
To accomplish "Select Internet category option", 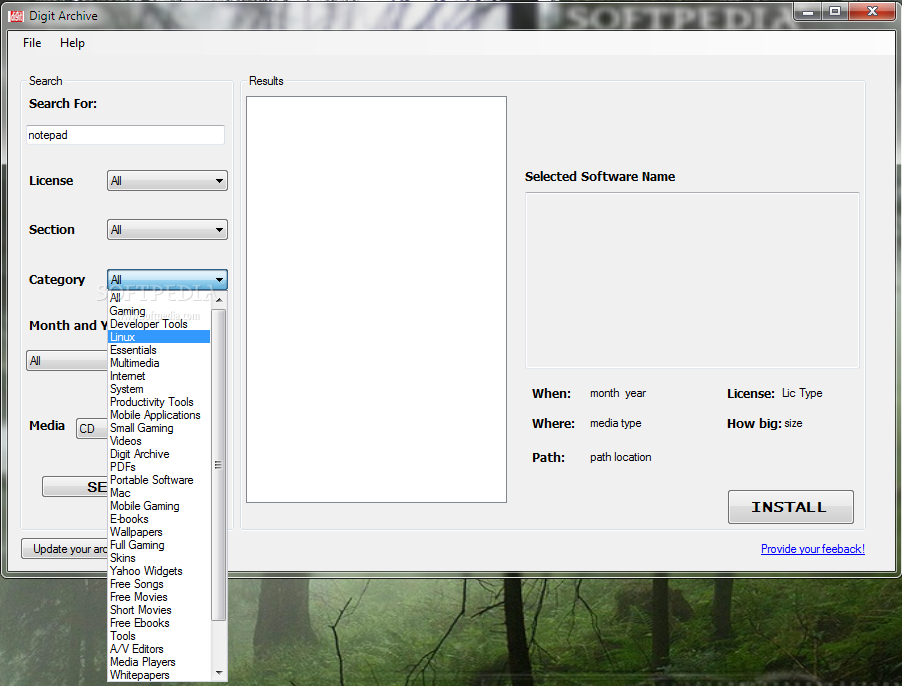I will [159, 376].
